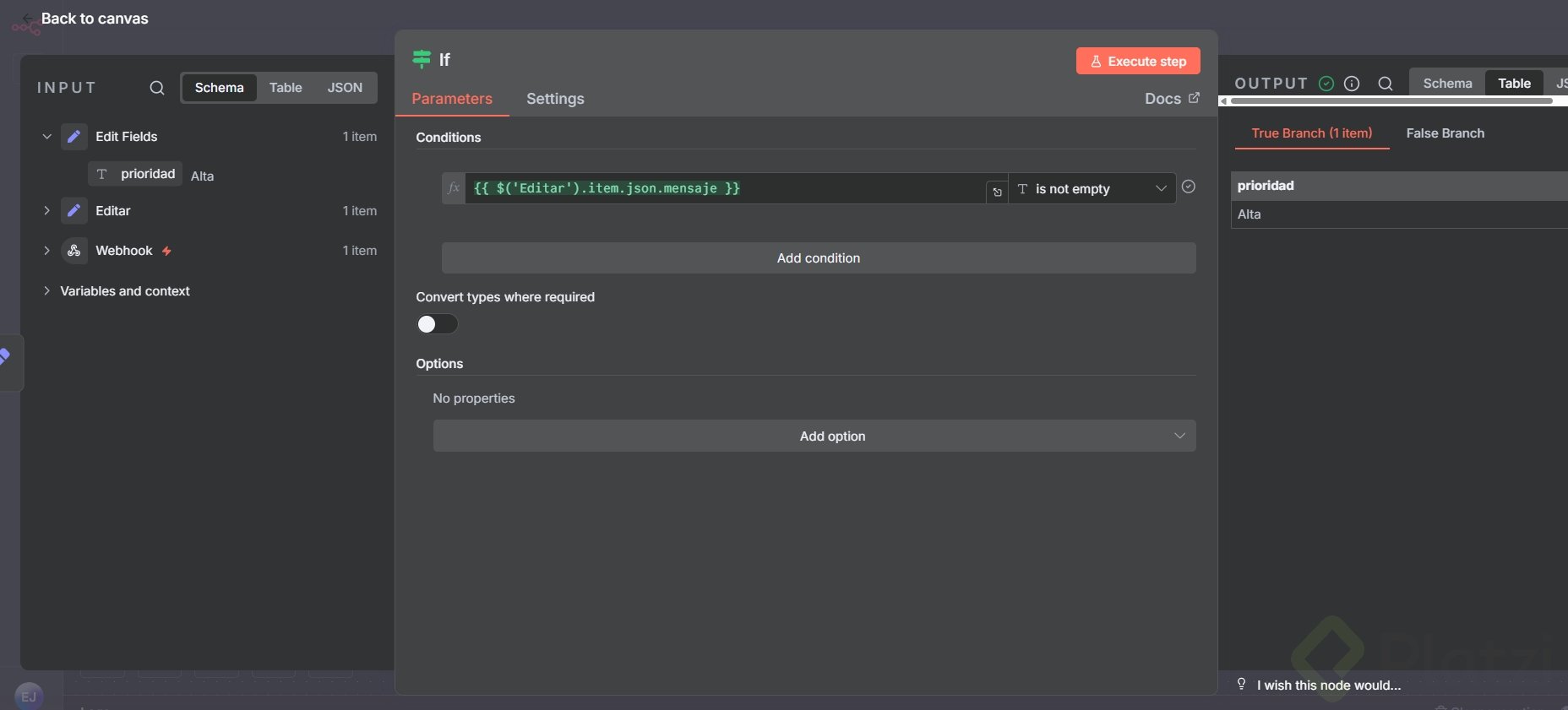This screenshot has height=710, width=1568.
Task: Open the 'is not empty' operator dropdown
Action: point(1092,189)
